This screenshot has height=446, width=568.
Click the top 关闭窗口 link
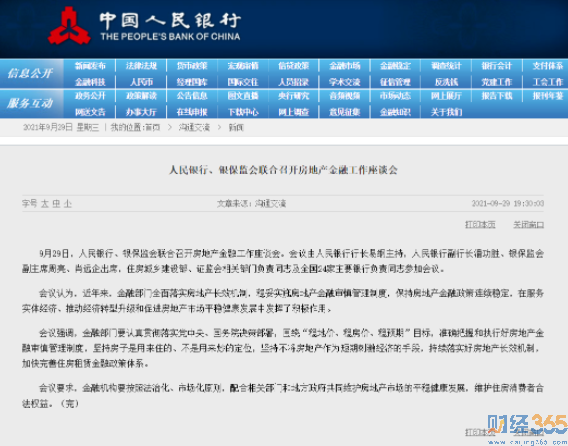coord(529,225)
